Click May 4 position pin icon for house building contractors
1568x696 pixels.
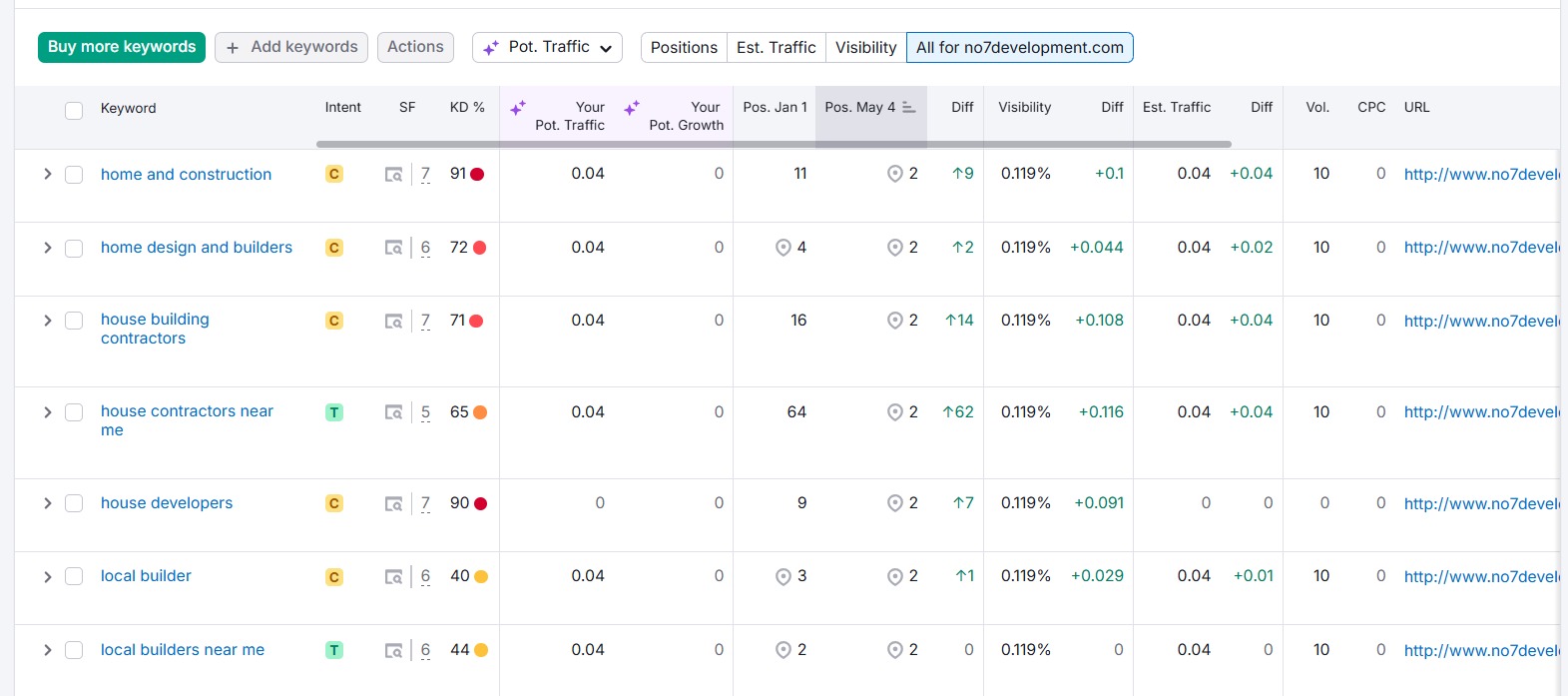[895, 321]
